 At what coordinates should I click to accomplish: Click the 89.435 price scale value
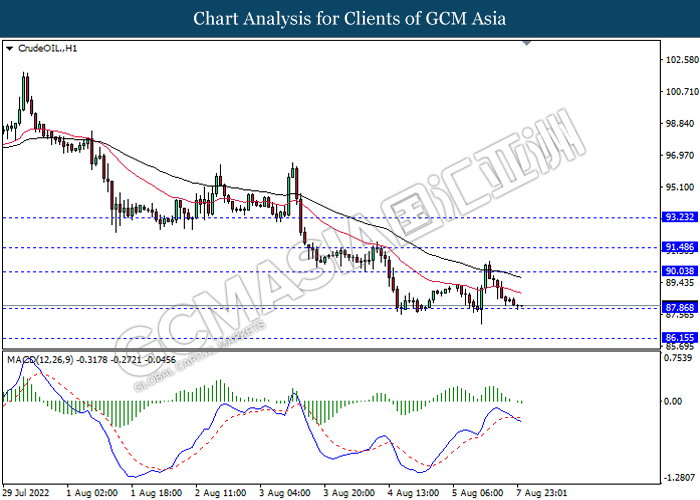[x=682, y=283]
